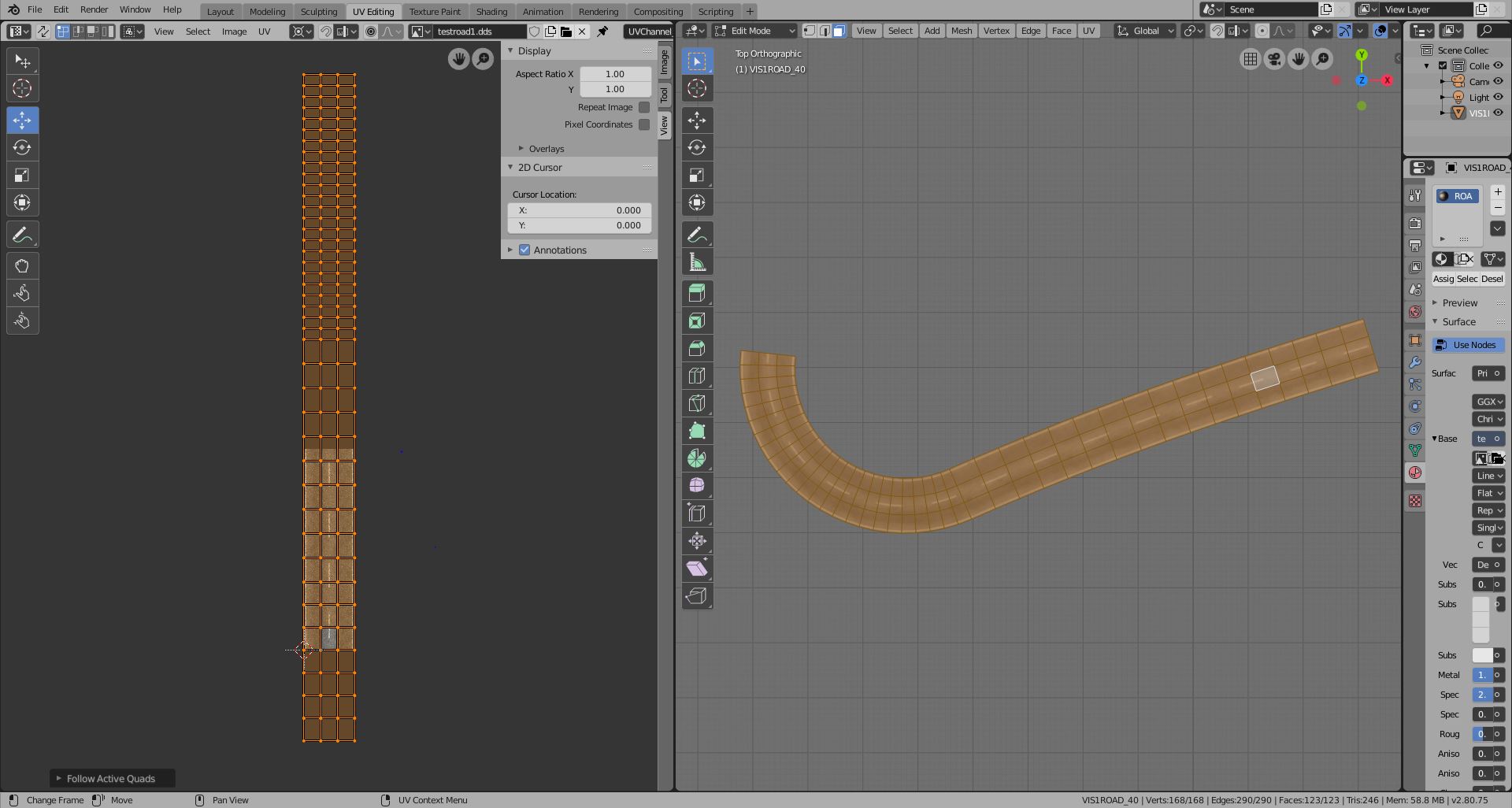
Task: Select the ROA material slot
Action: [x=1458, y=196]
